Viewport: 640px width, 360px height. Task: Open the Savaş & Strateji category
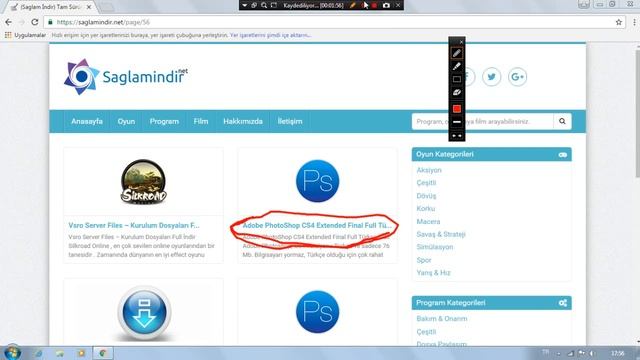[441, 234]
